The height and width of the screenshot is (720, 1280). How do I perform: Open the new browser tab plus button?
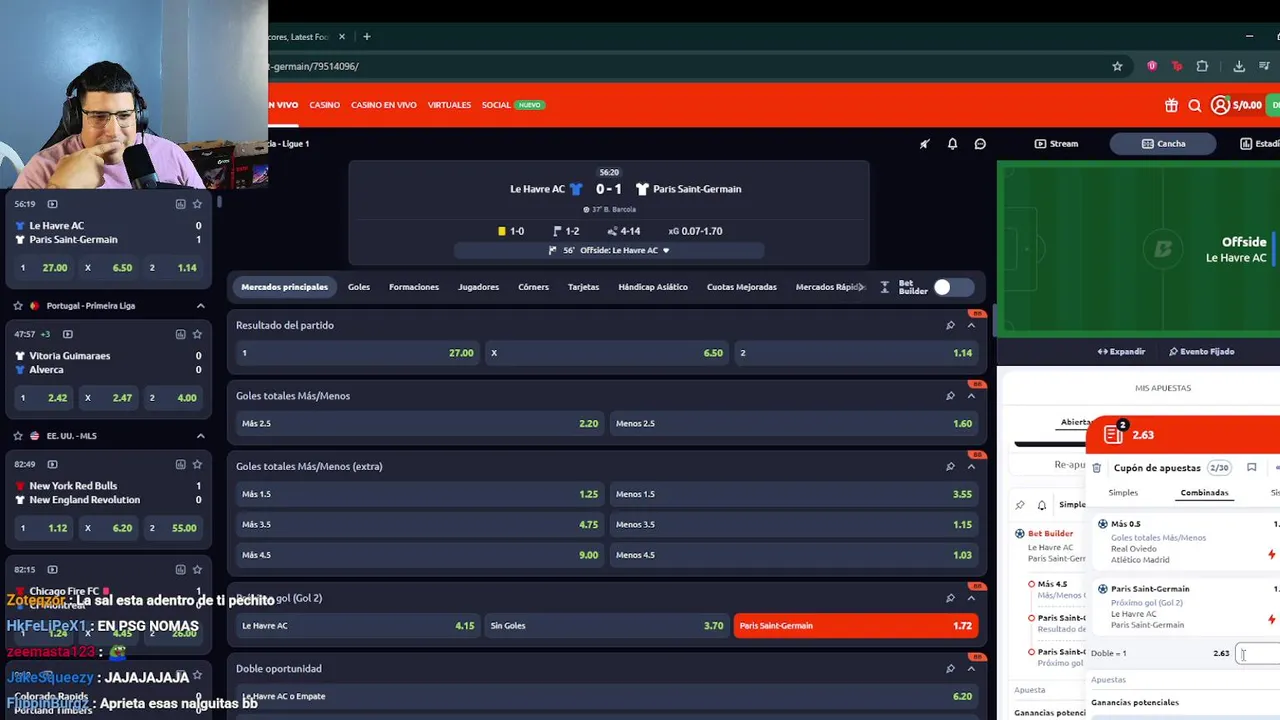point(366,37)
